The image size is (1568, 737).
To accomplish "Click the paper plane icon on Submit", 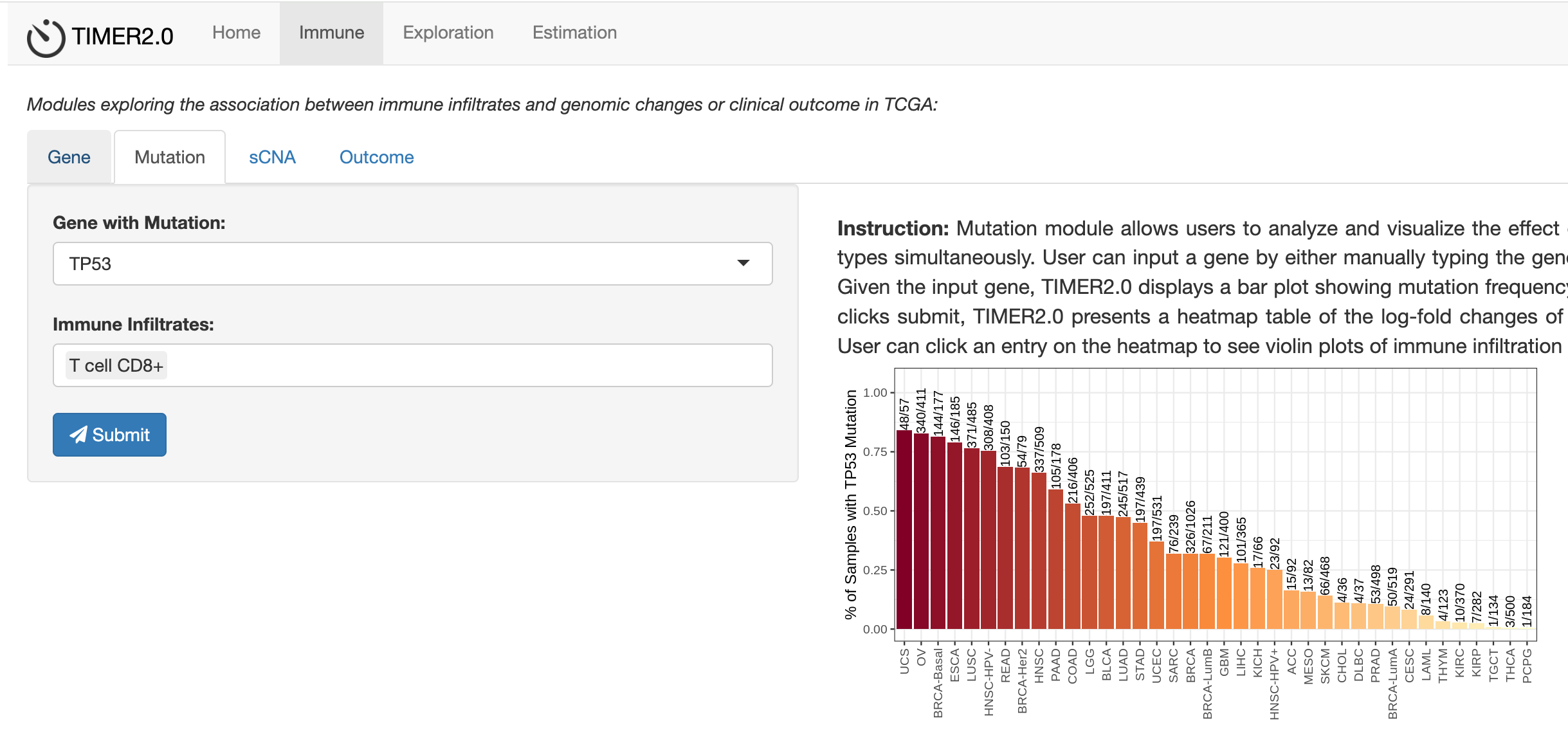I will click(78, 435).
